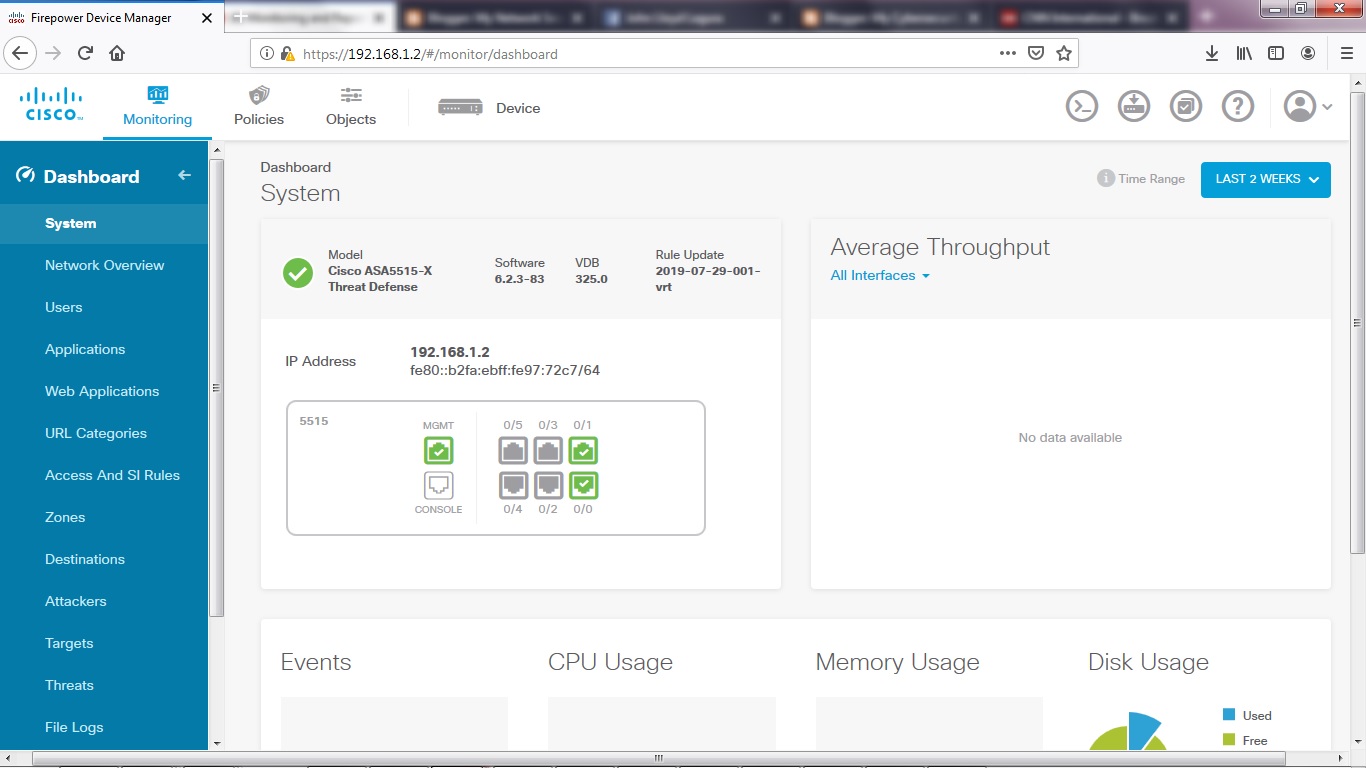Collapse the Dashboard sidebar with the arrow

pos(184,174)
